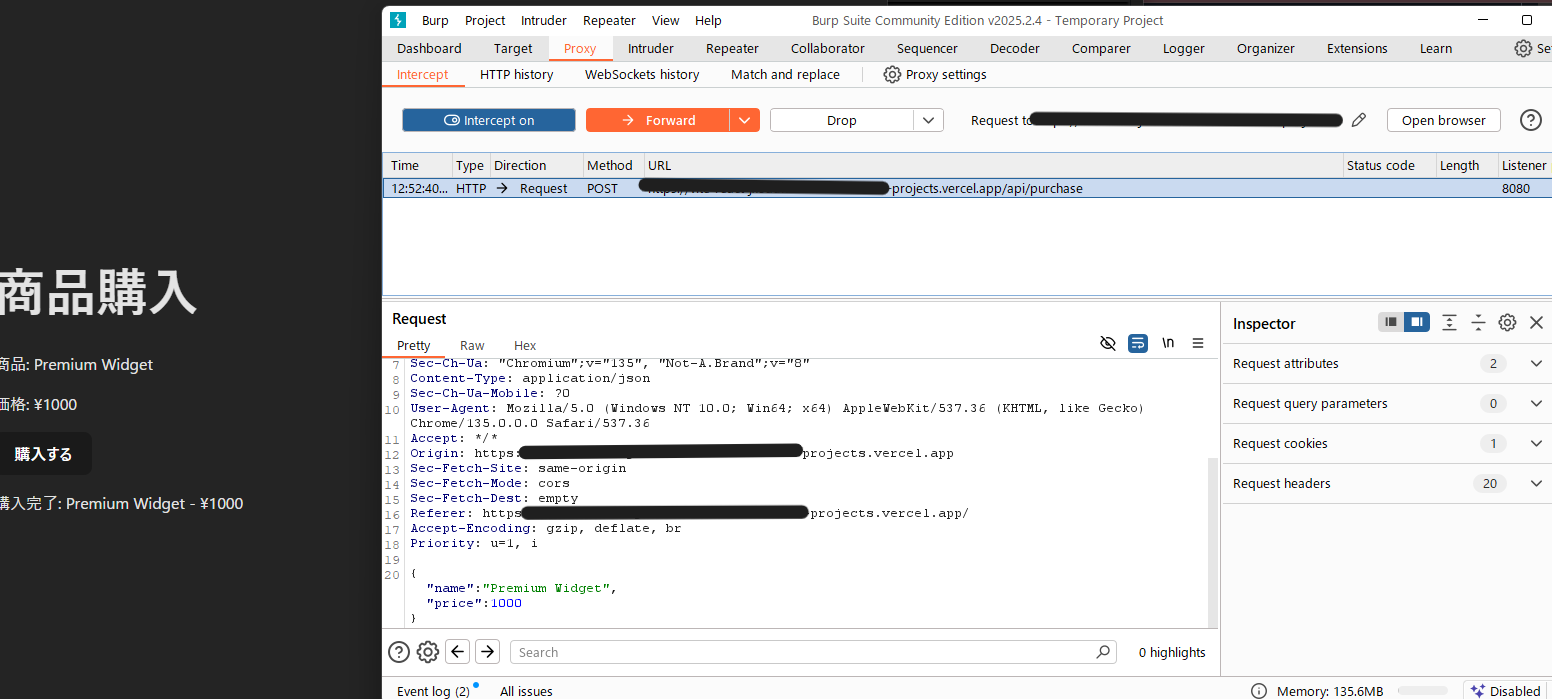1552x699 pixels.
Task: Toggle the show \n non-printable characters button
Action: 1168,343
